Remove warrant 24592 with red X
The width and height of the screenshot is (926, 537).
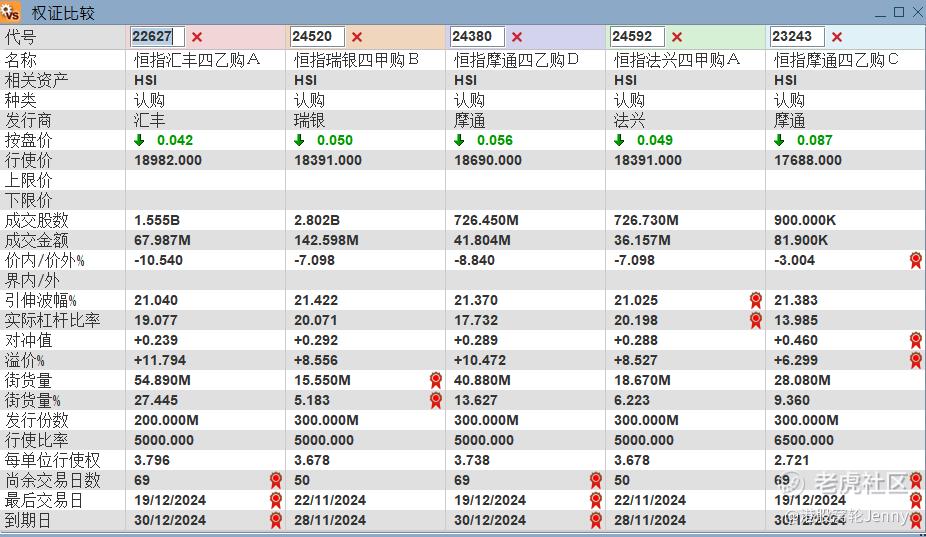pos(677,37)
